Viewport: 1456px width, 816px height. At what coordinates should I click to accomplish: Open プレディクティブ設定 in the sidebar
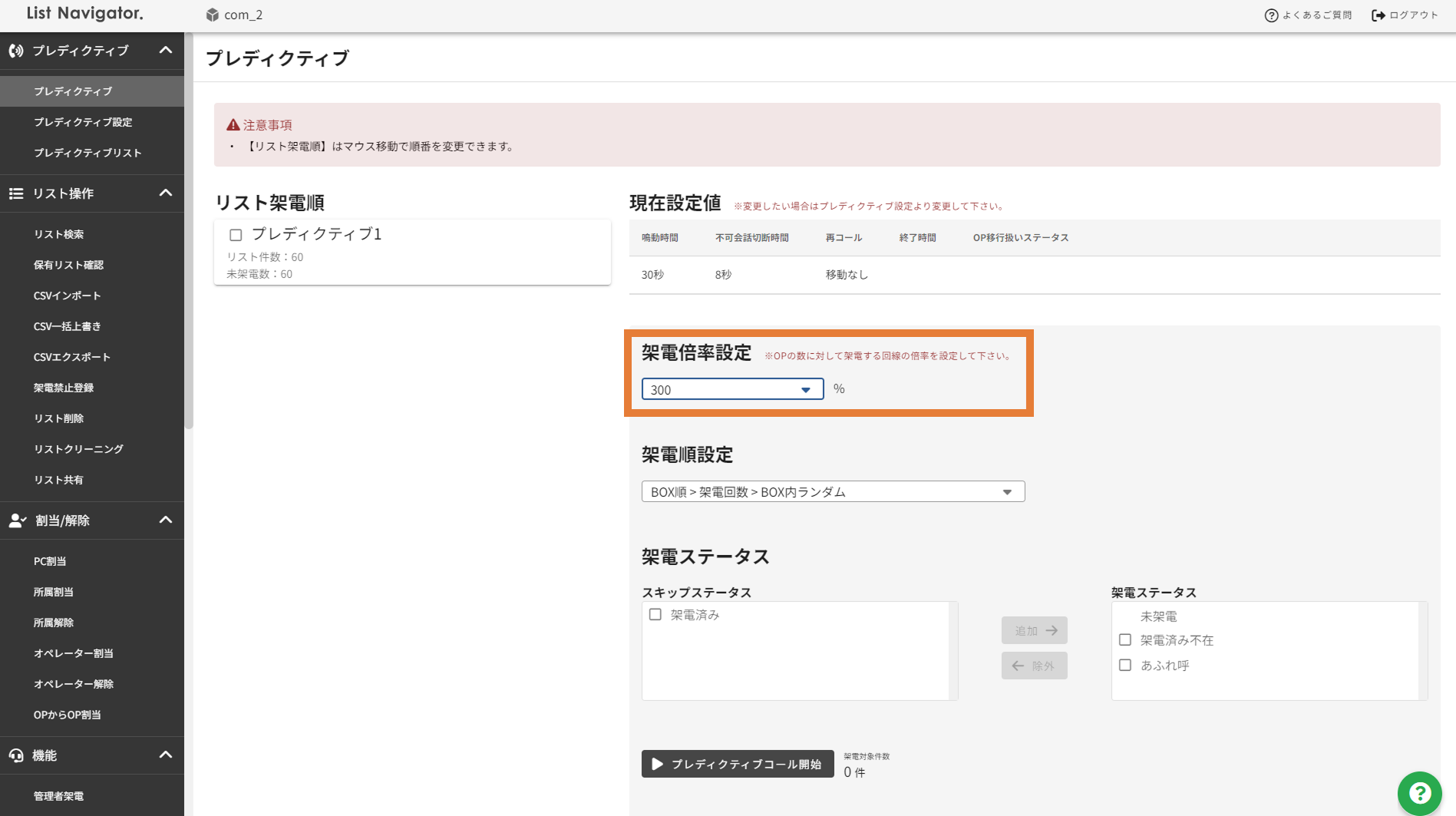[x=83, y=122]
